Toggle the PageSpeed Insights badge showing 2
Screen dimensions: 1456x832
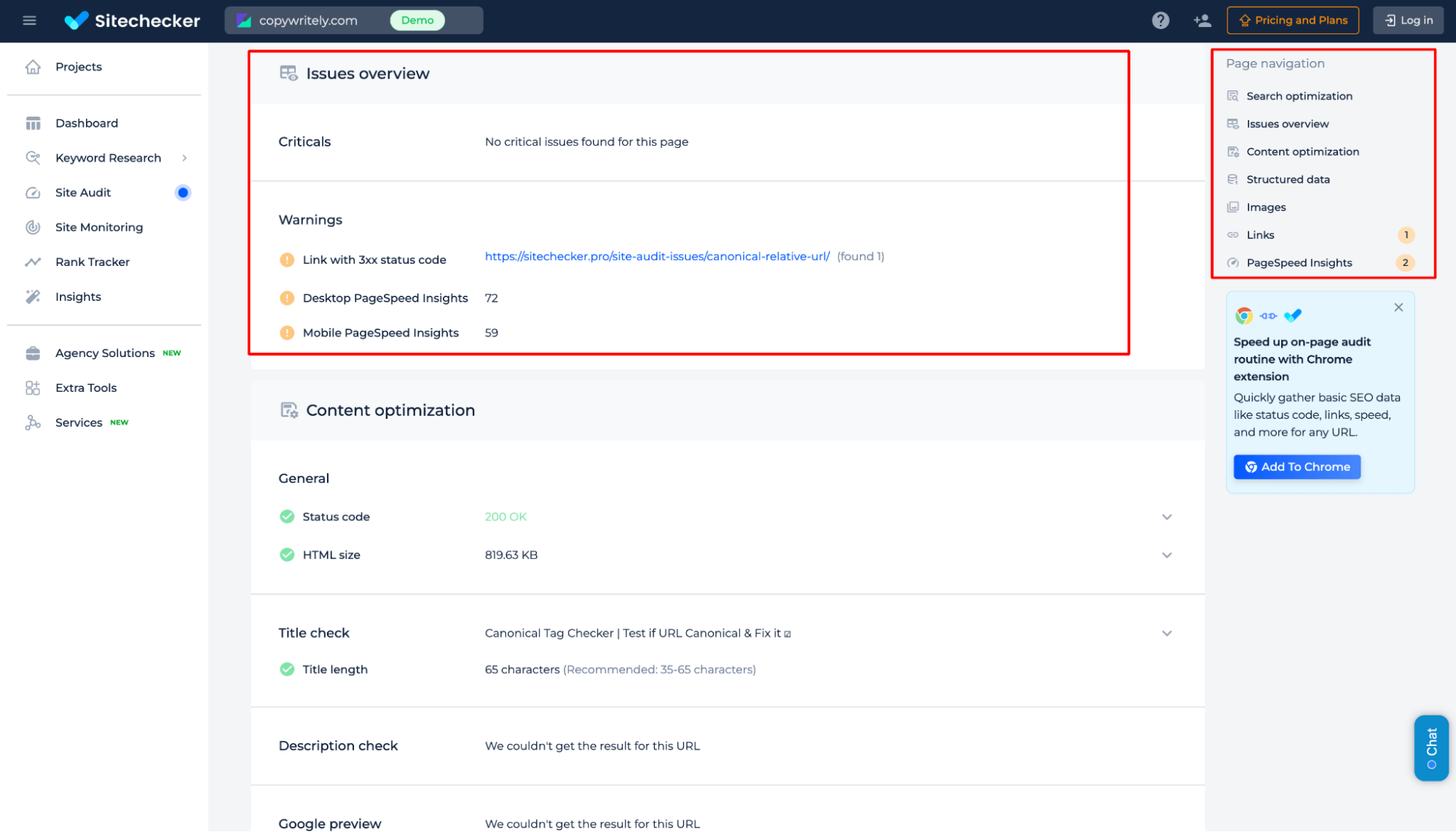click(x=1405, y=262)
